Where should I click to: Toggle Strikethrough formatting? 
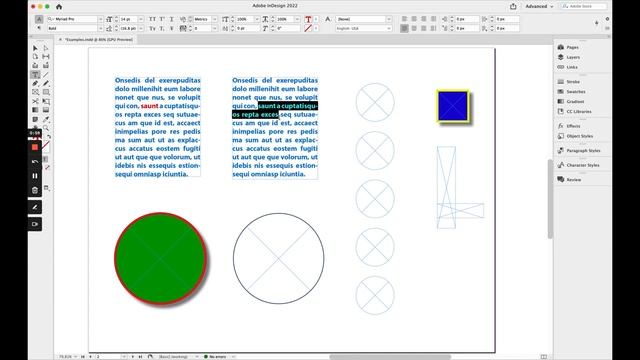tap(171, 29)
